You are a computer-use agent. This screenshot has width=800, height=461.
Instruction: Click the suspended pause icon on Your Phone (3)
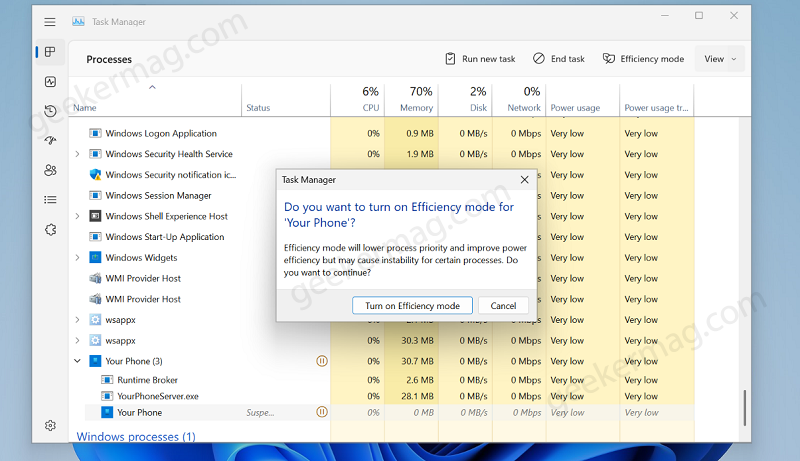322,361
